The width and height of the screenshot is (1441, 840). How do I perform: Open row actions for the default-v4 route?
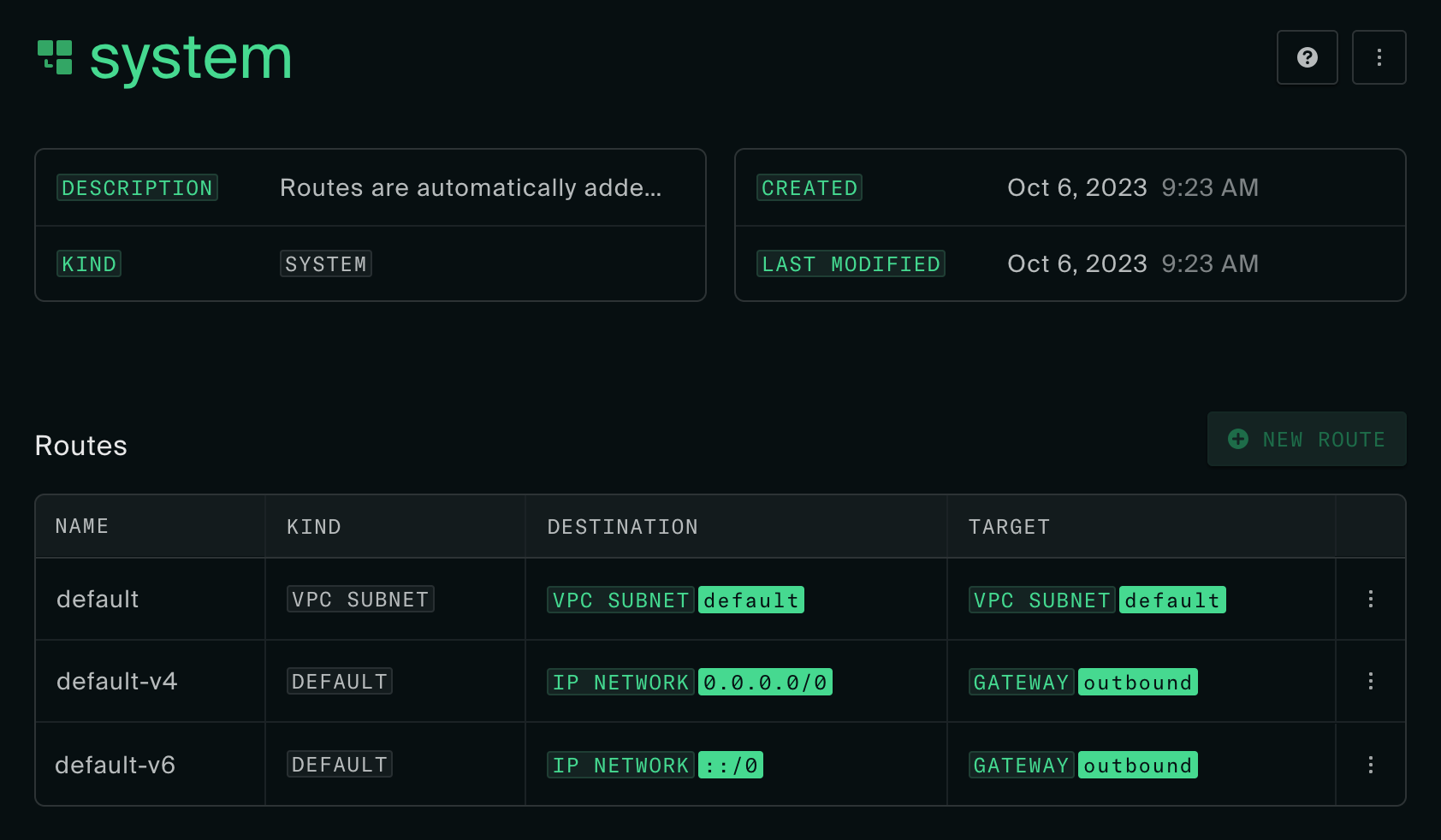pos(1370,681)
